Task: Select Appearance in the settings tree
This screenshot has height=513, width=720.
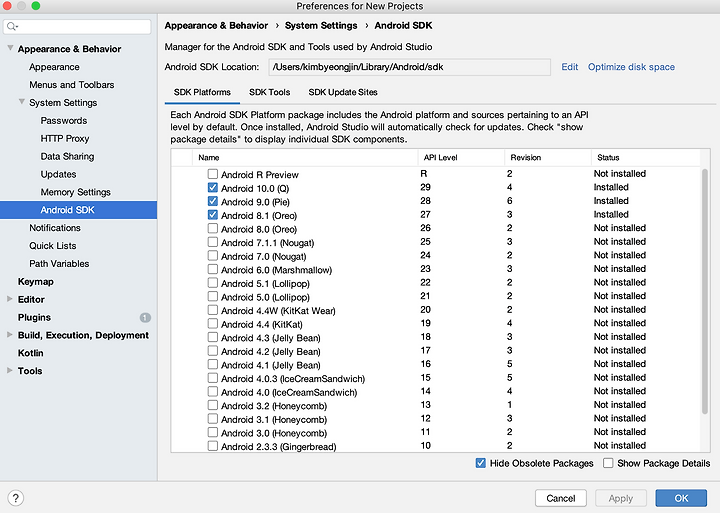Action: pos(54,67)
